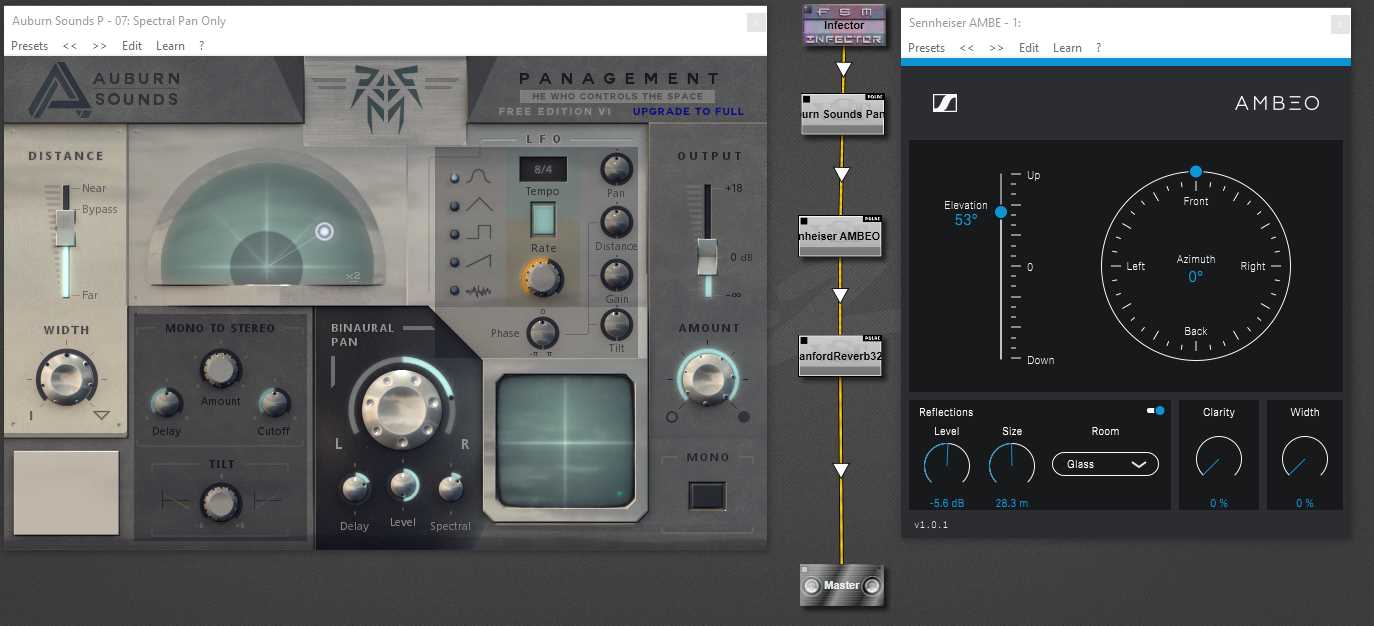Viewport: 1374px width, 626px height.
Task: Click the Sennheiser logo icon
Action: point(945,103)
